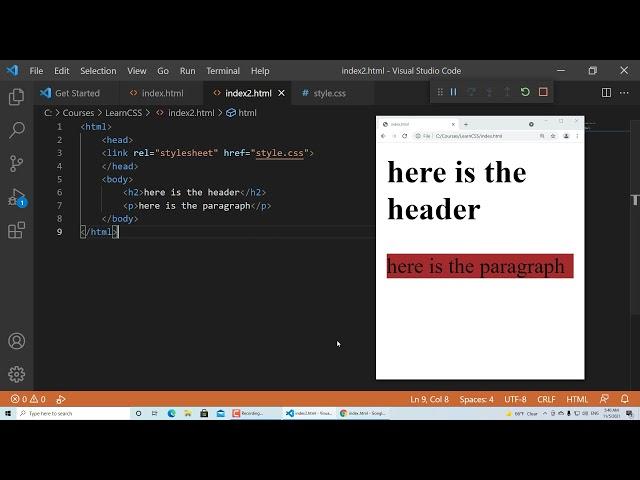Open the Explorer view in activity bar
Viewport: 640px width, 480px height.
pos(16,97)
